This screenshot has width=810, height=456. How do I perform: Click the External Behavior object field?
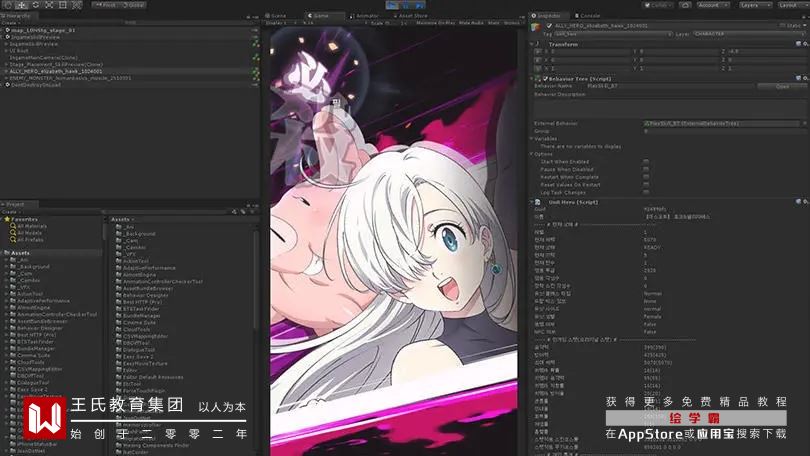click(x=721, y=123)
